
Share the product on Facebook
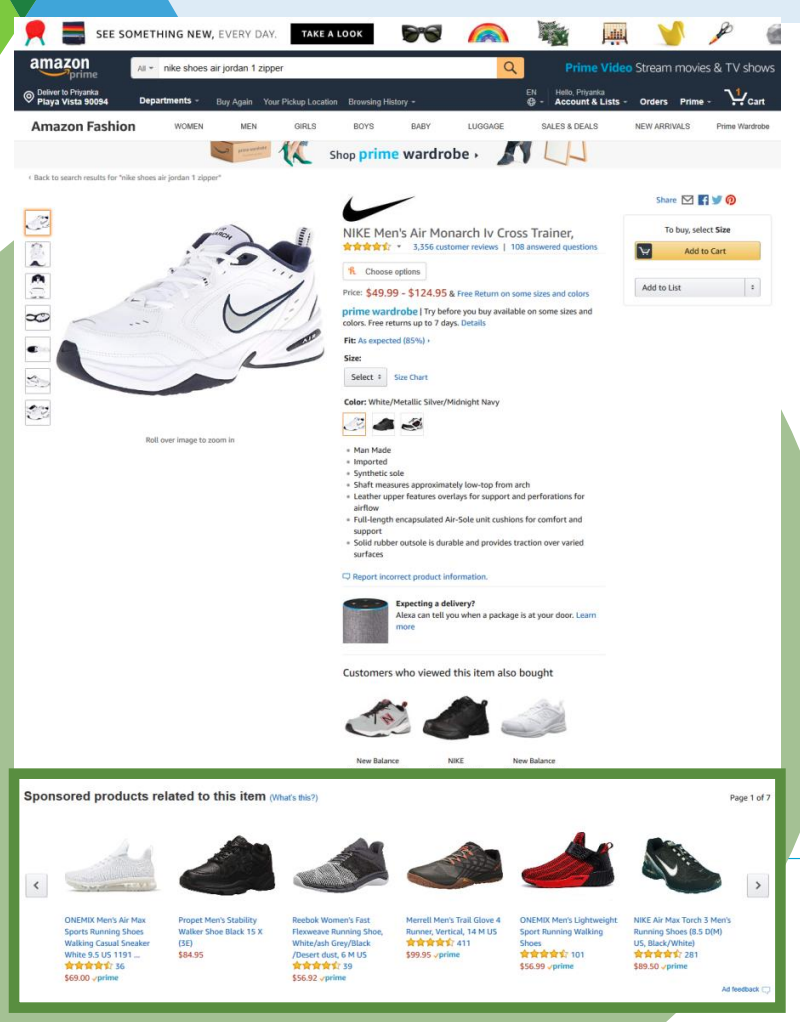(x=703, y=200)
